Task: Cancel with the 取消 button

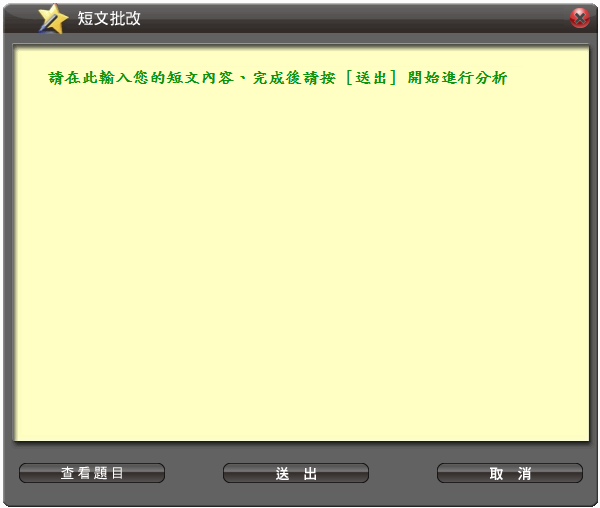Action: pos(510,473)
